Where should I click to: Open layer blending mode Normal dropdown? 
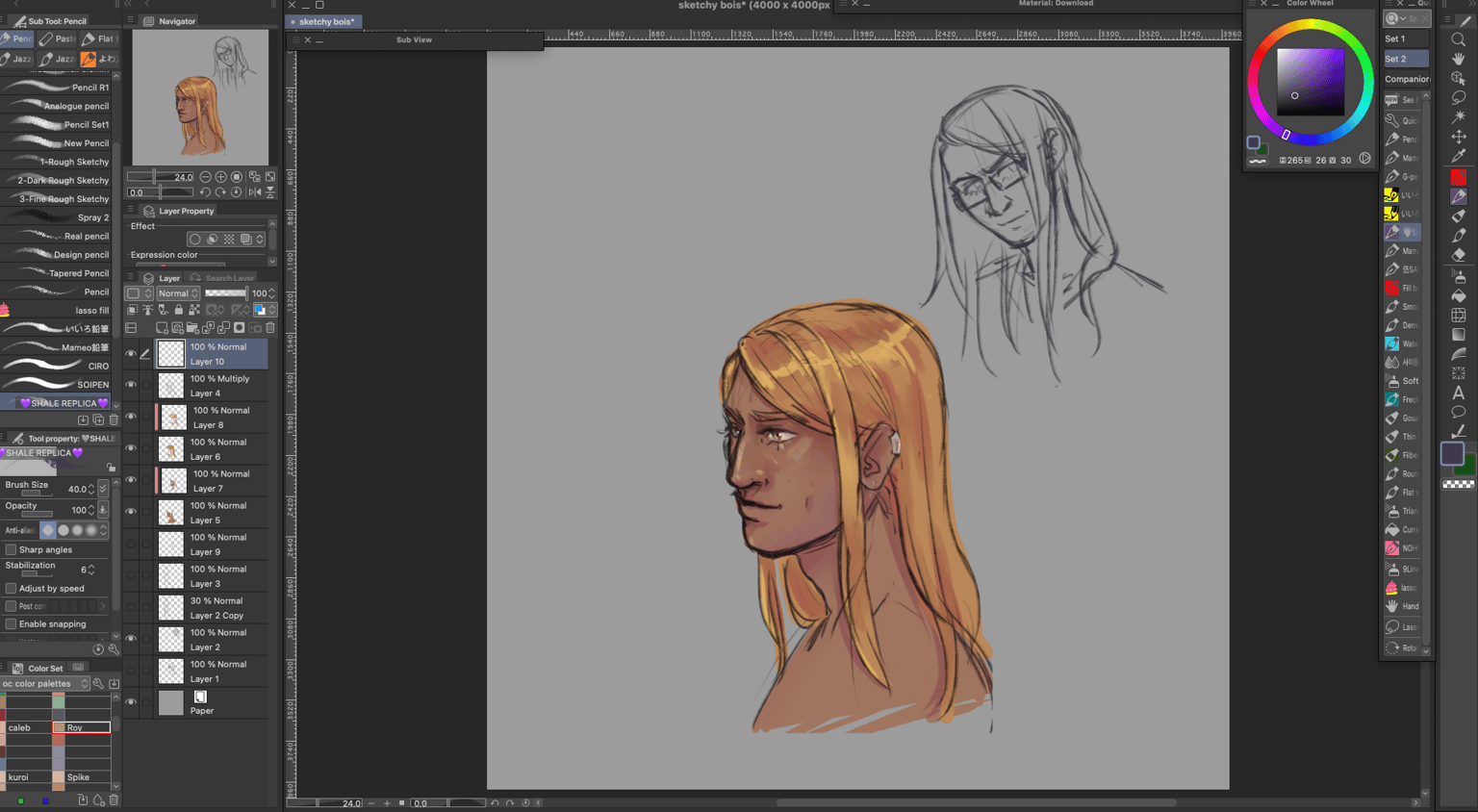(x=178, y=293)
